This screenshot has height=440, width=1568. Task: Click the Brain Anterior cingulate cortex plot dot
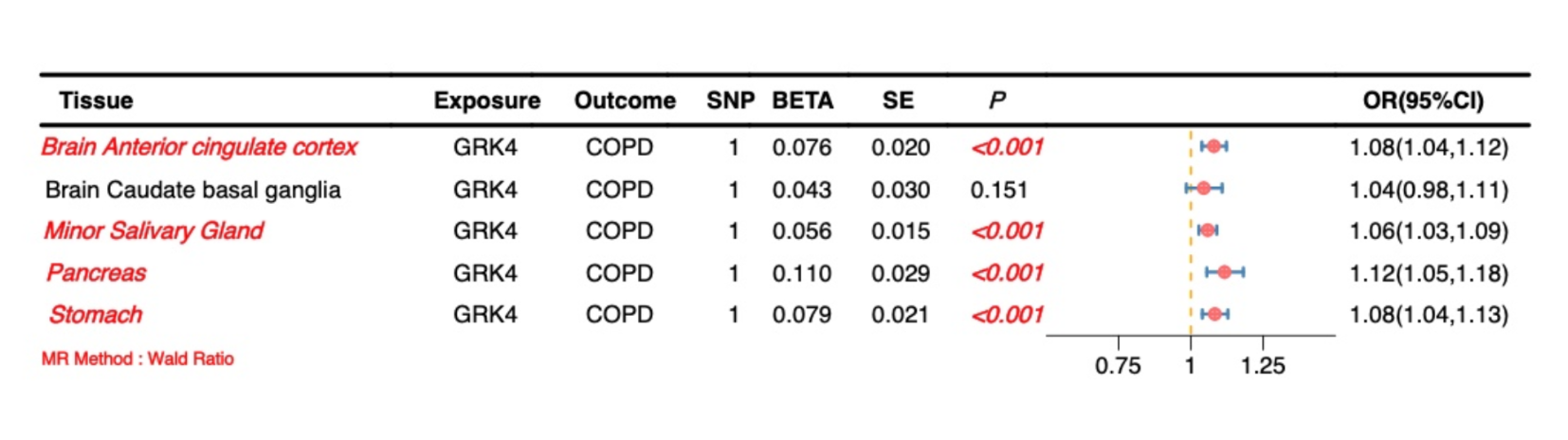(1213, 146)
